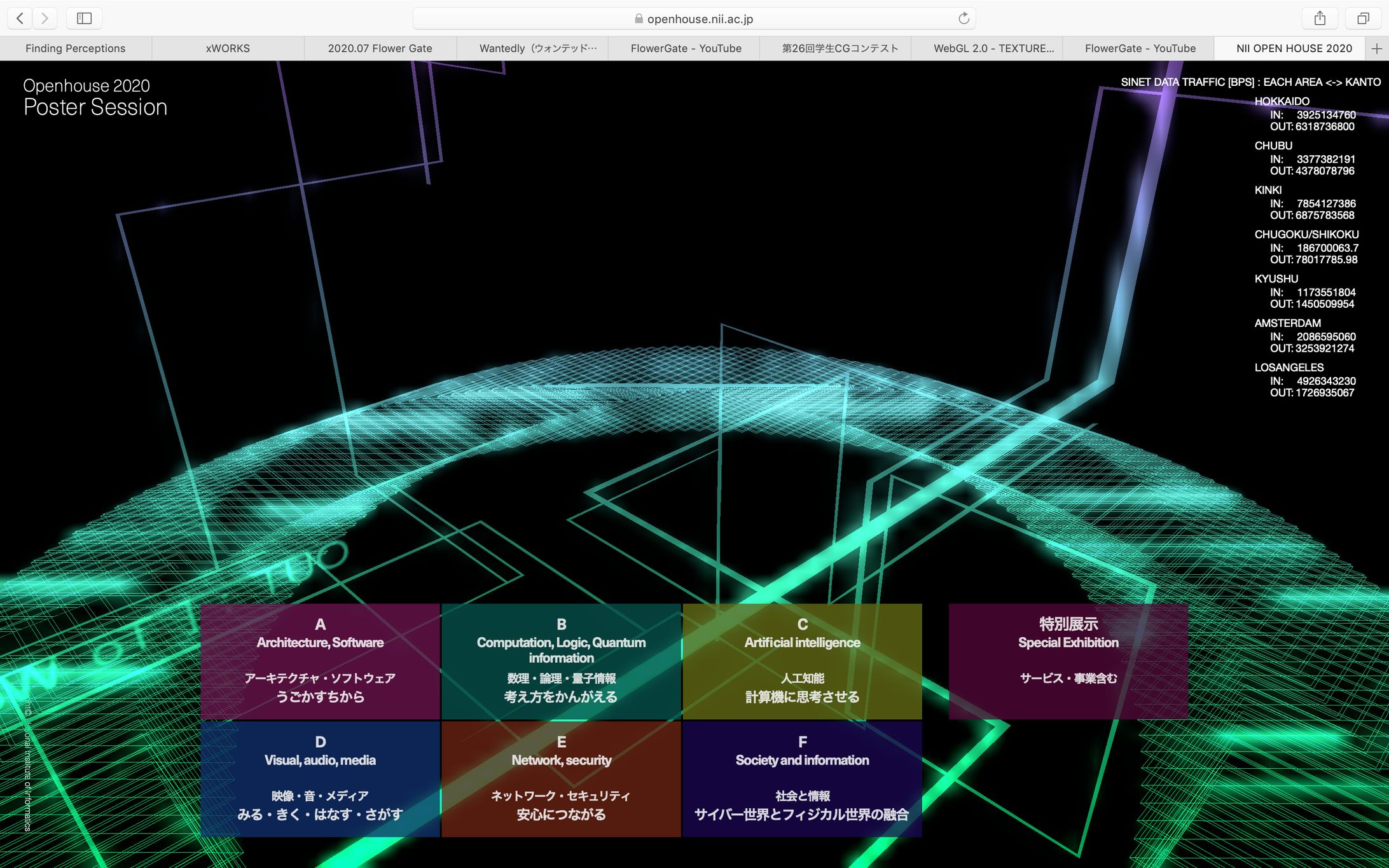
Task: Open the Share menu icon
Action: pos(1320,18)
